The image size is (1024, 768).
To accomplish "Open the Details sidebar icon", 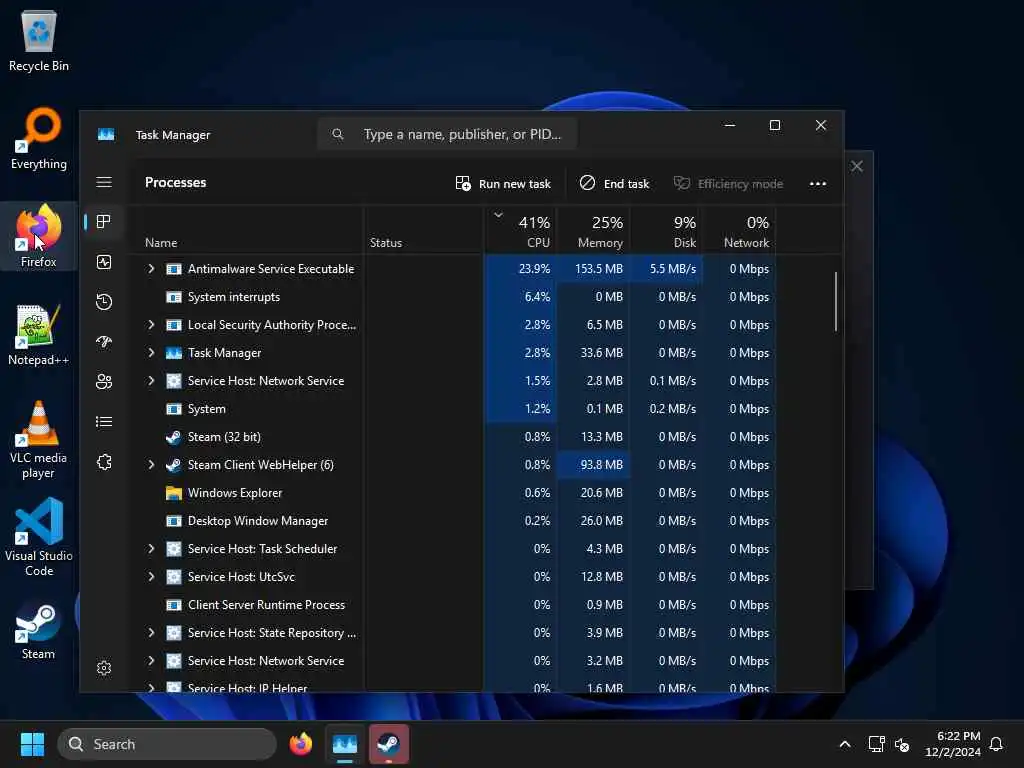I will [x=104, y=422].
